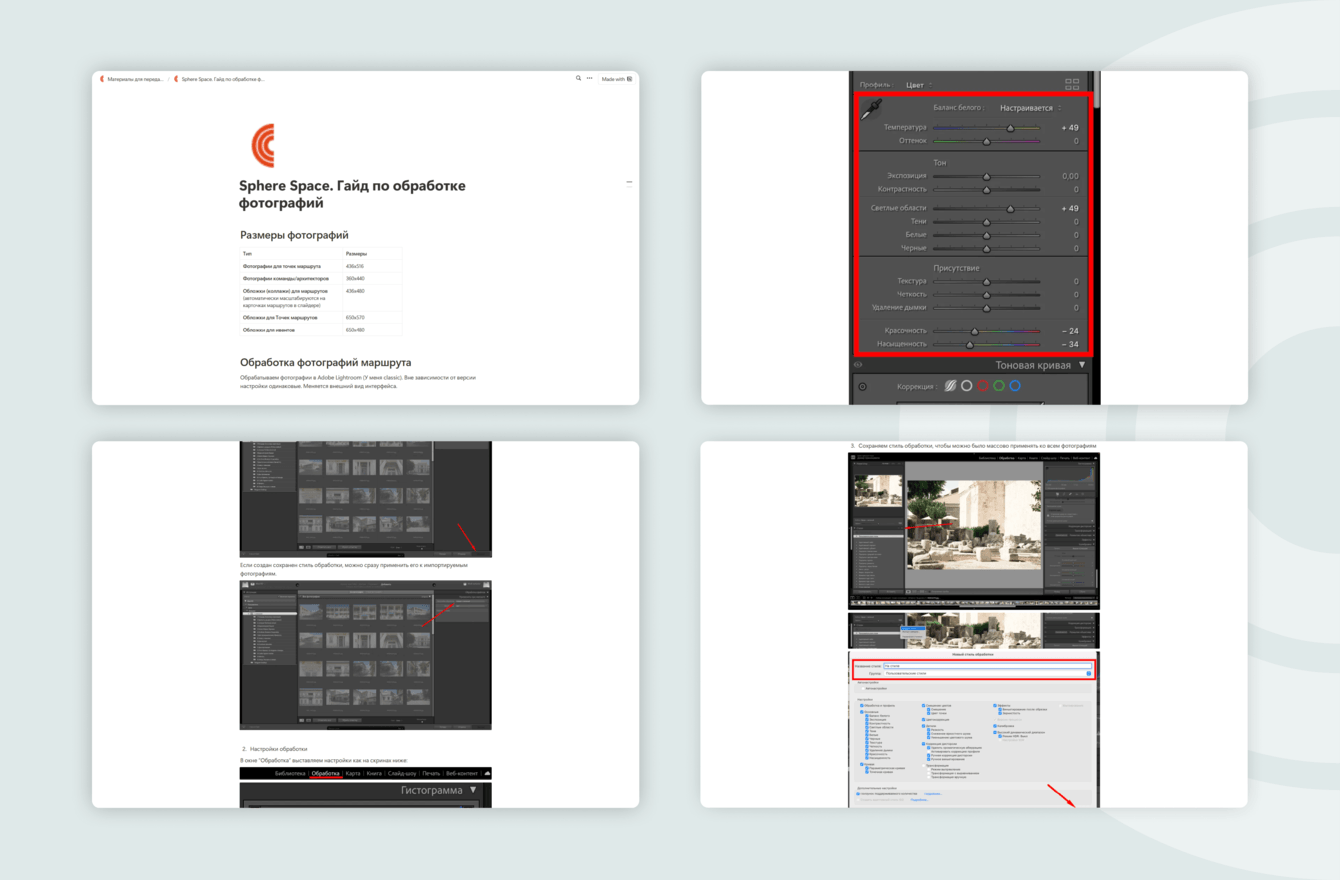
Task: Click the cell Обложки для ивентов
Action: pyautogui.click(x=292, y=330)
